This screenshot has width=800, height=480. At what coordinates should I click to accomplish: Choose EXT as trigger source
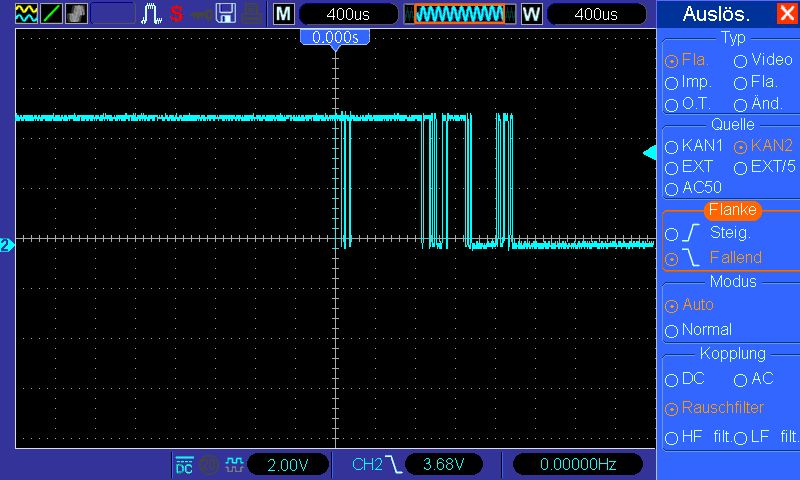(x=689, y=167)
